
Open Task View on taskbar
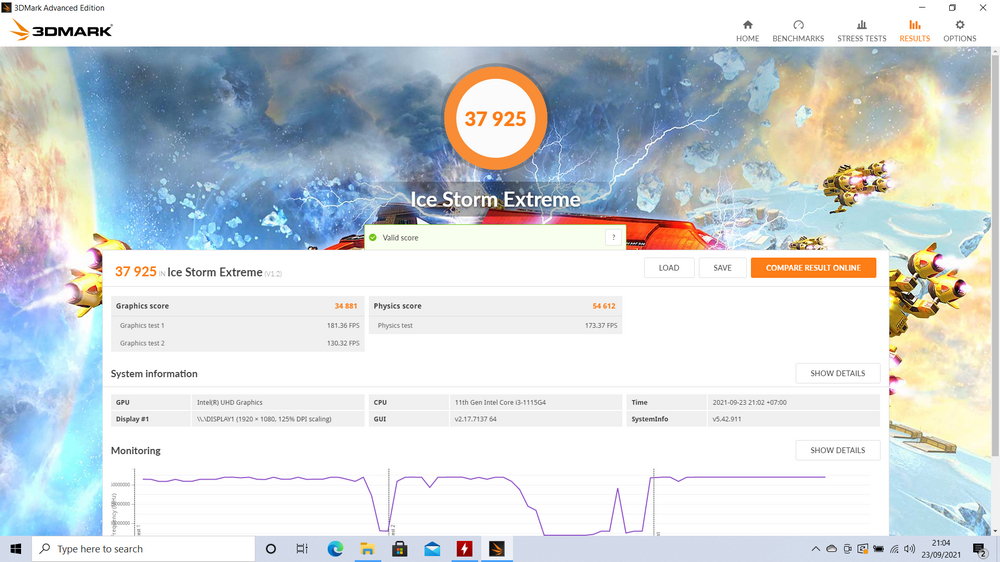tap(302, 549)
